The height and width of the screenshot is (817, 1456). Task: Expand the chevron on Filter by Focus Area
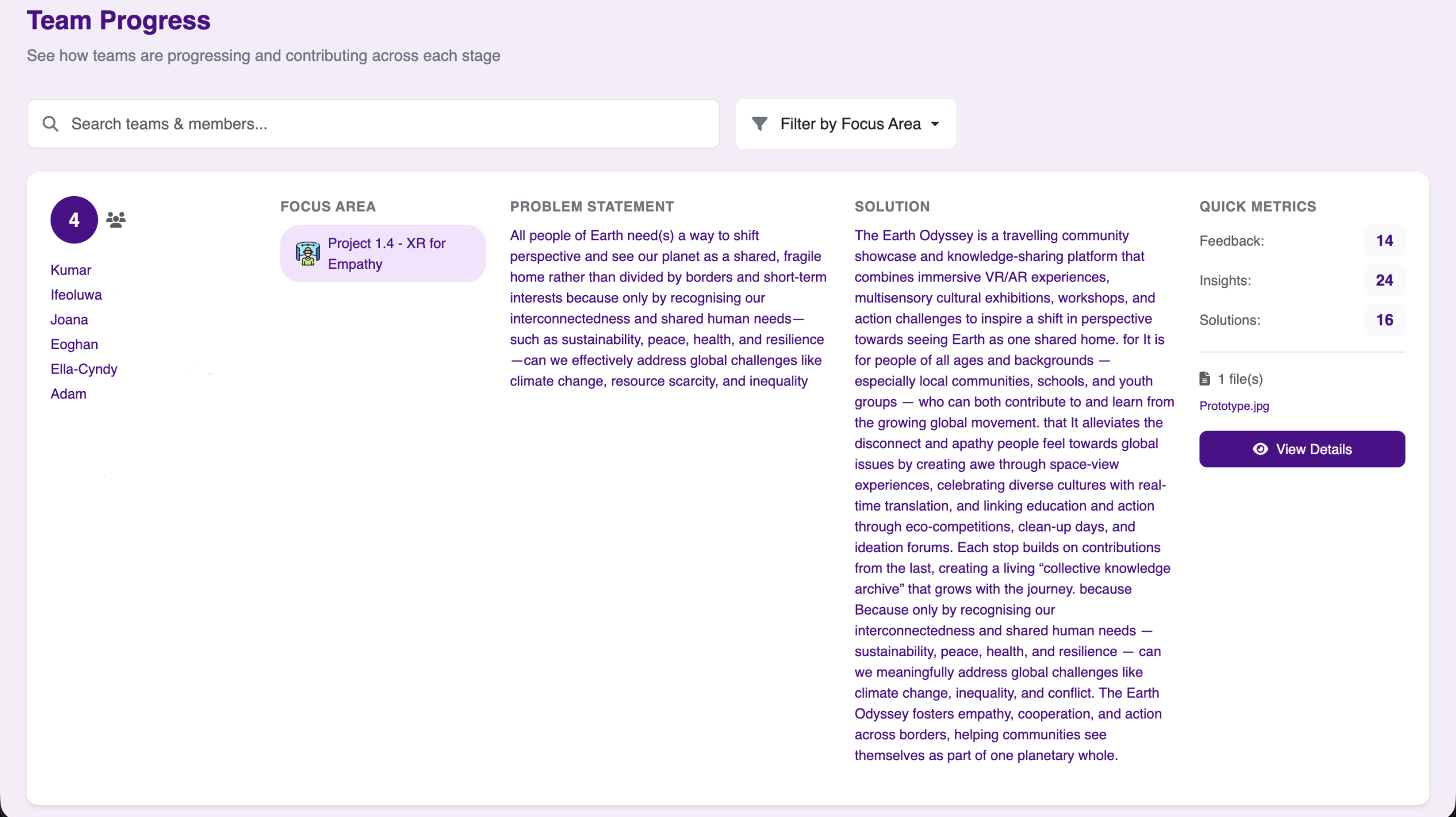point(936,123)
